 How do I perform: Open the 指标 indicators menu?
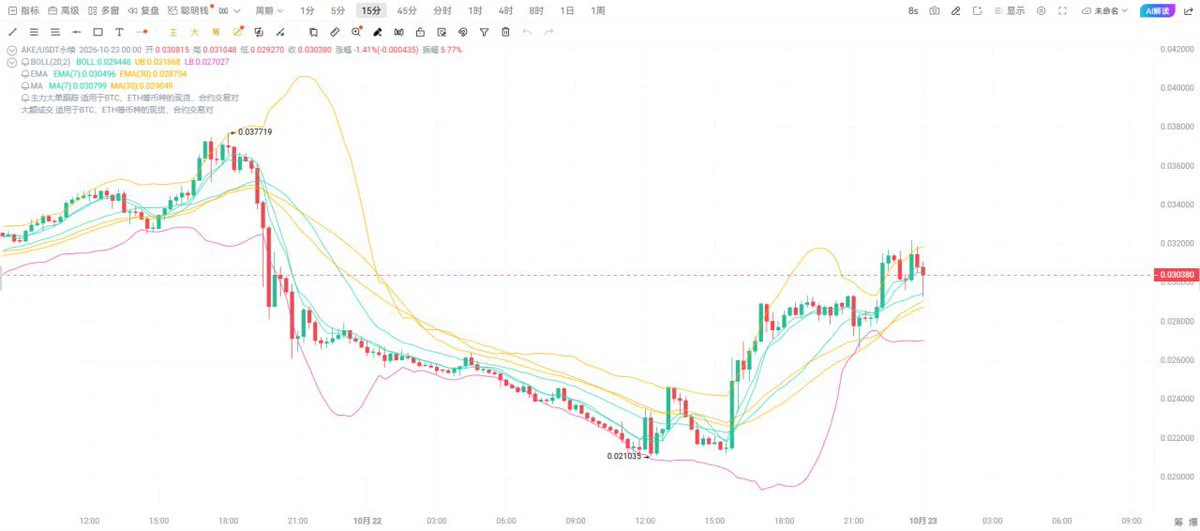24,10
